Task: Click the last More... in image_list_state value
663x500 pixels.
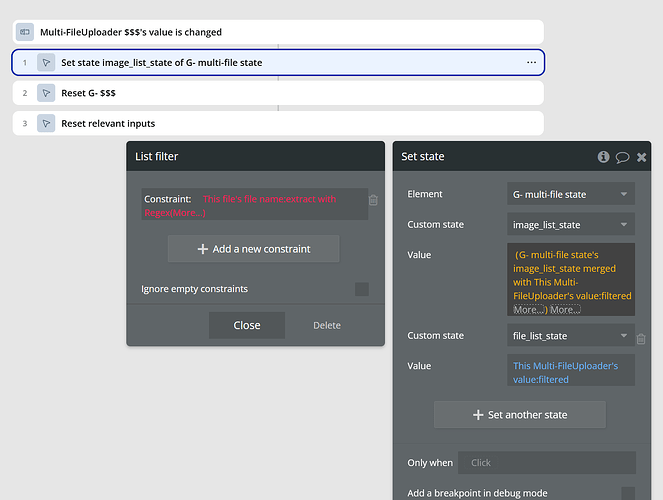Action: pyautogui.click(x=565, y=309)
